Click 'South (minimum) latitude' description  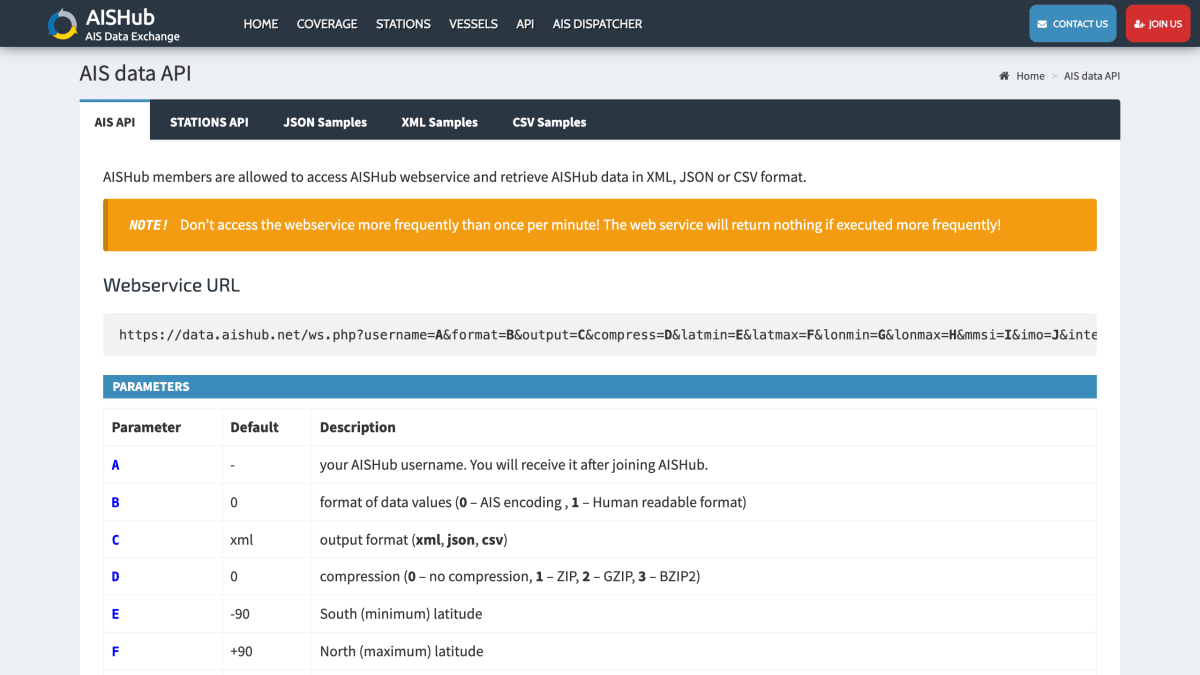click(401, 614)
